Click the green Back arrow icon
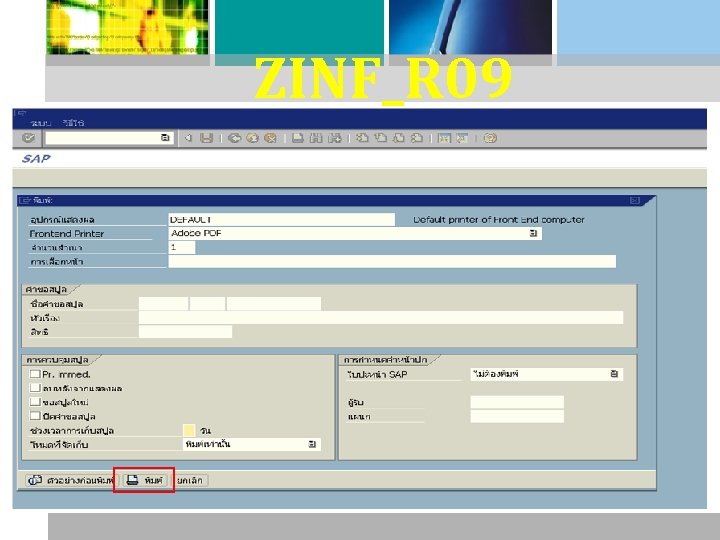The image size is (720, 540). click(234, 138)
